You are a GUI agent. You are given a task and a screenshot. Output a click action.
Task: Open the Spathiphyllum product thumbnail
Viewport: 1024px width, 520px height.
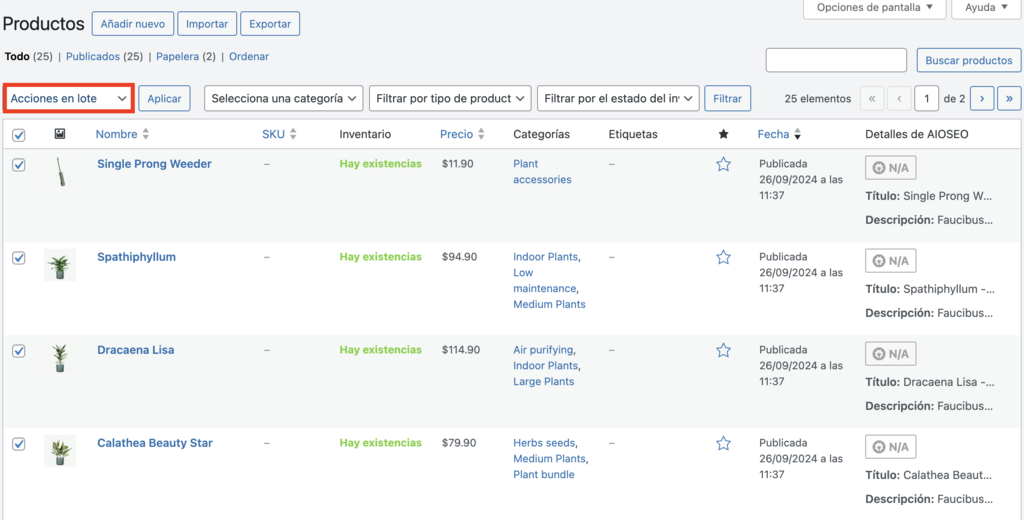[x=60, y=265]
